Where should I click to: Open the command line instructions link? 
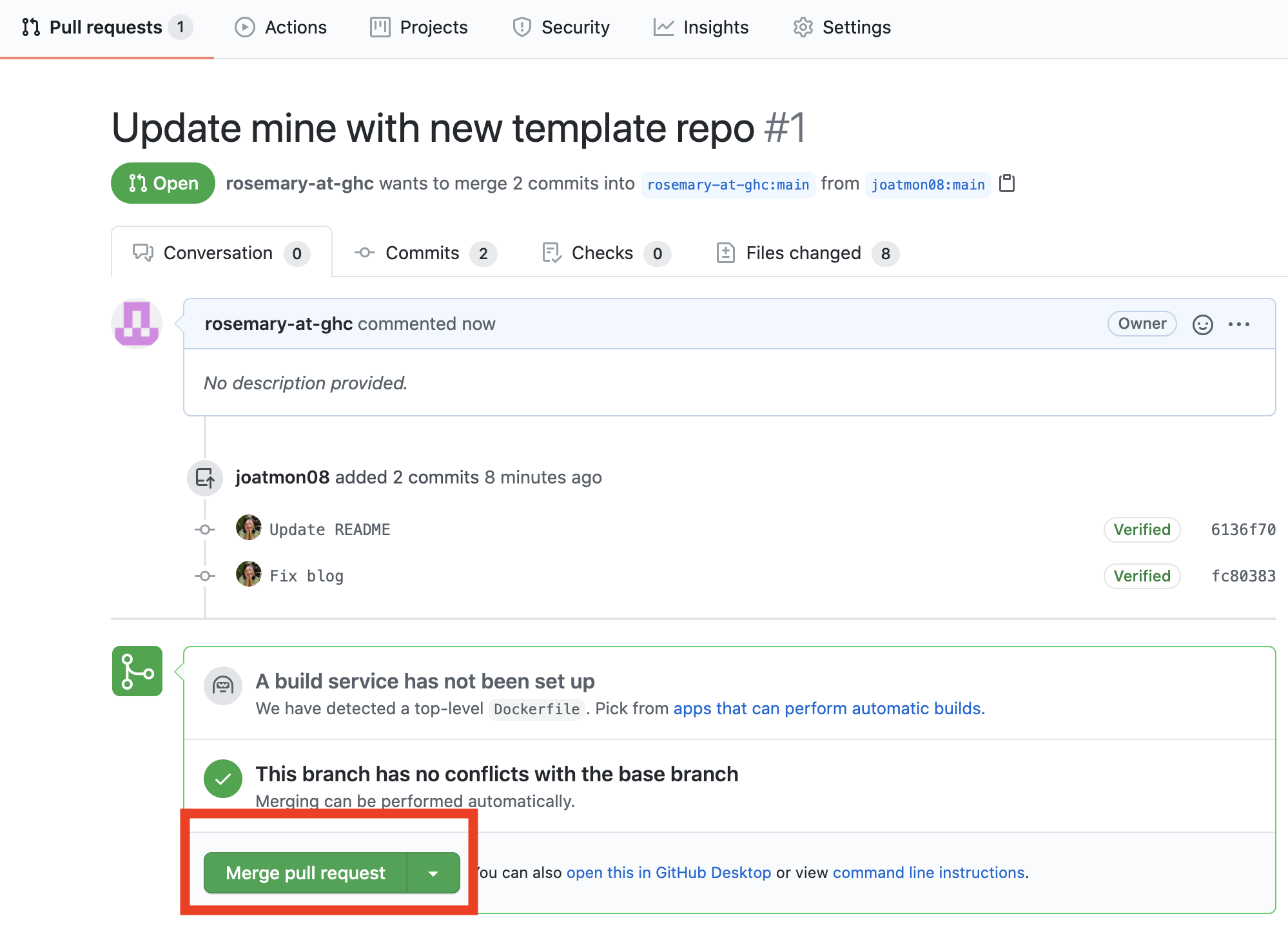[x=928, y=873]
